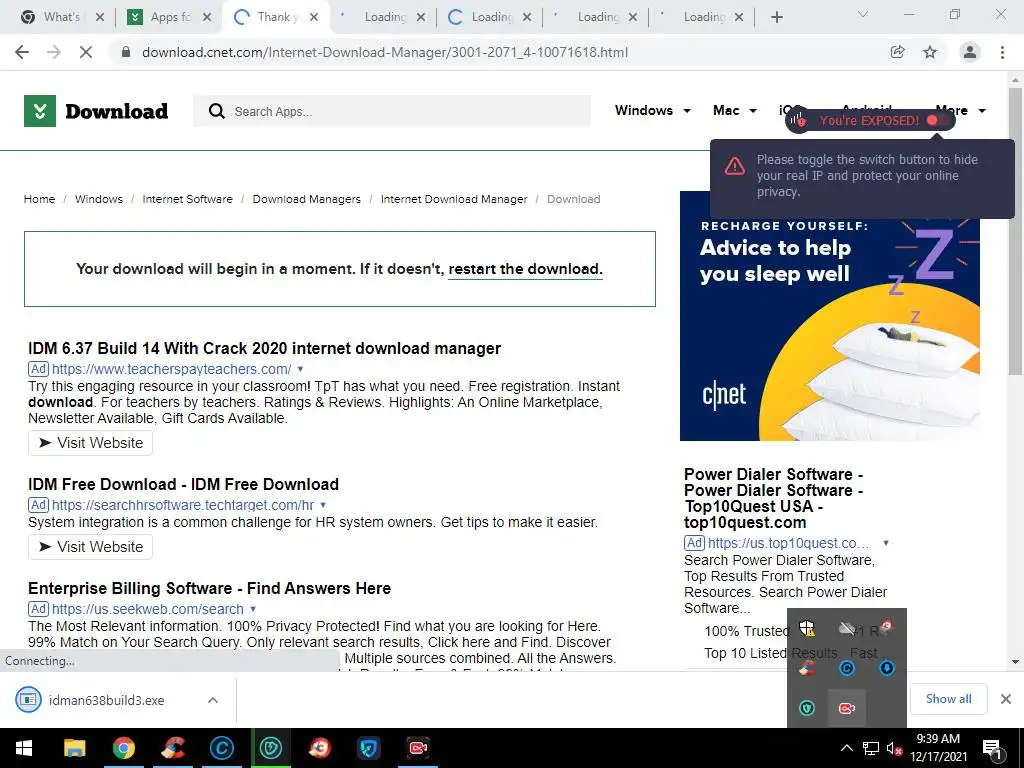This screenshot has width=1024, height=768.
Task: Click the padlock site info icon
Action: pos(126,52)
